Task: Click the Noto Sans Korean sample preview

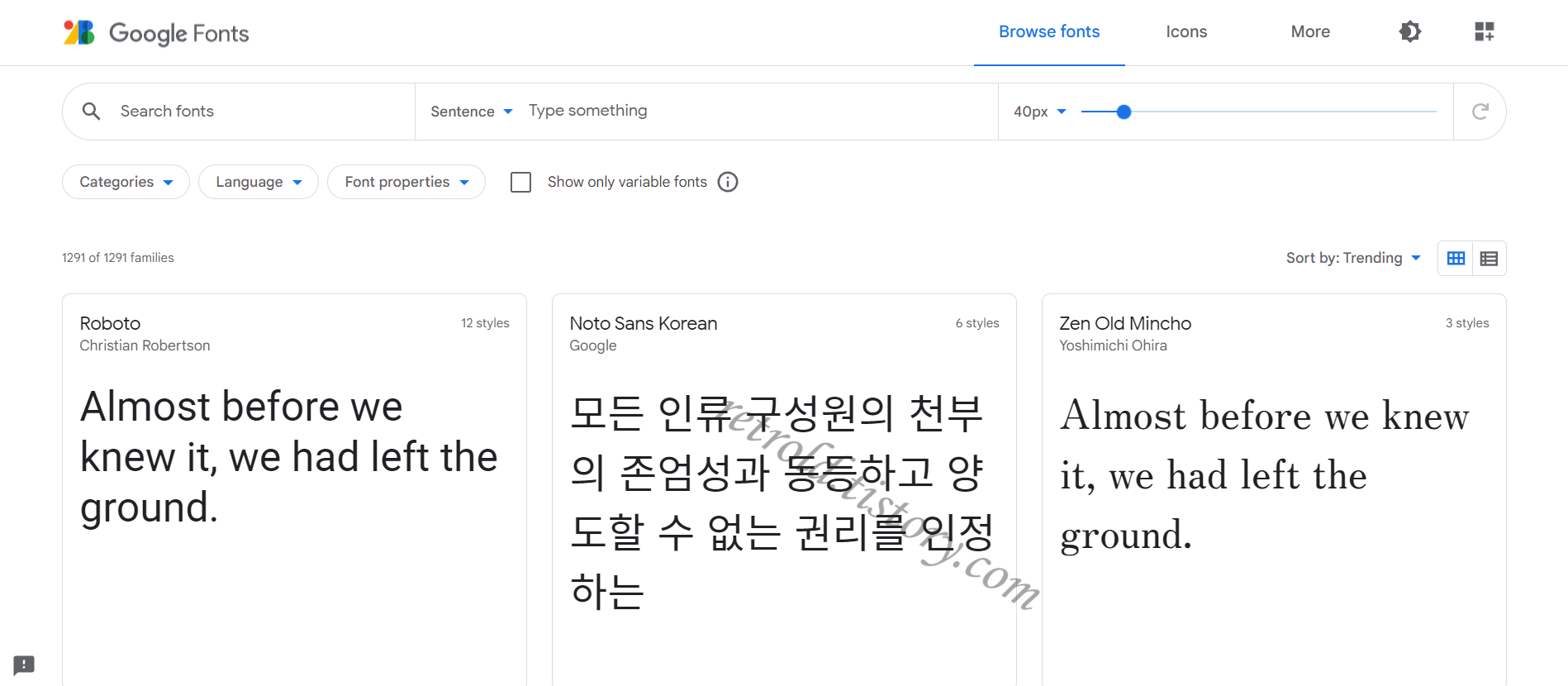Action: click(x=782, y=502)
